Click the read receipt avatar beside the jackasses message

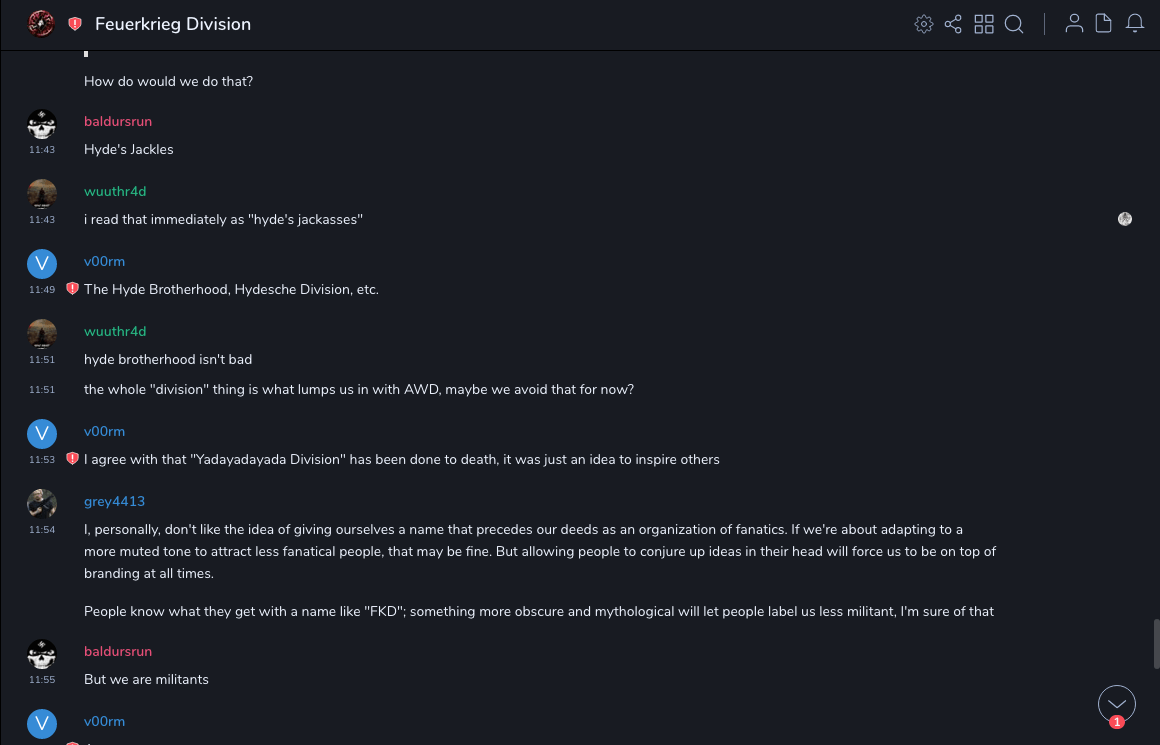(1125, 219)
